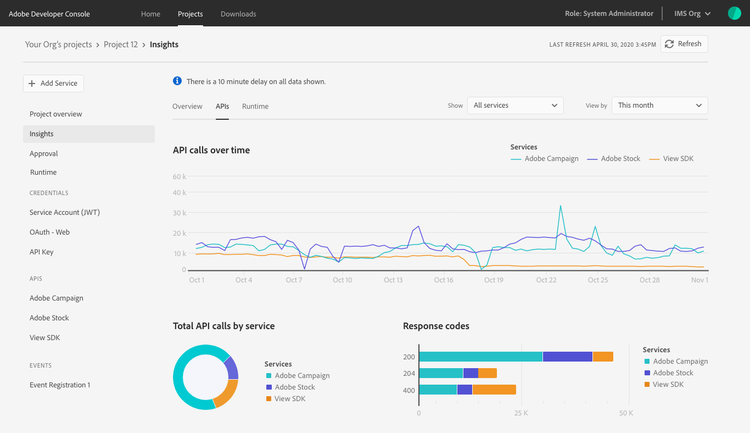Click Adobe Stock swatch in donut legend

[x=269, y=387]
